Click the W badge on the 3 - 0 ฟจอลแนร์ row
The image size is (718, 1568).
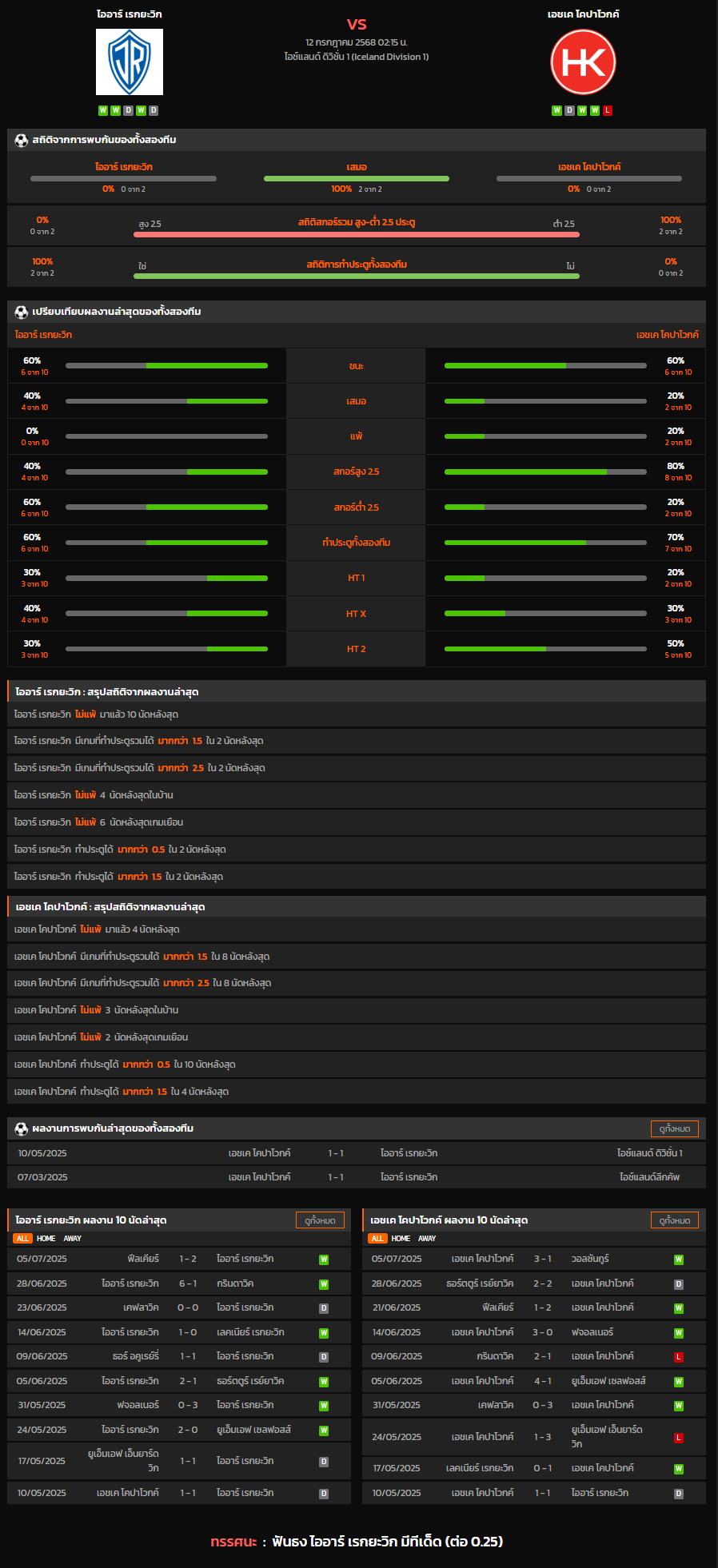click(679, 1333)
